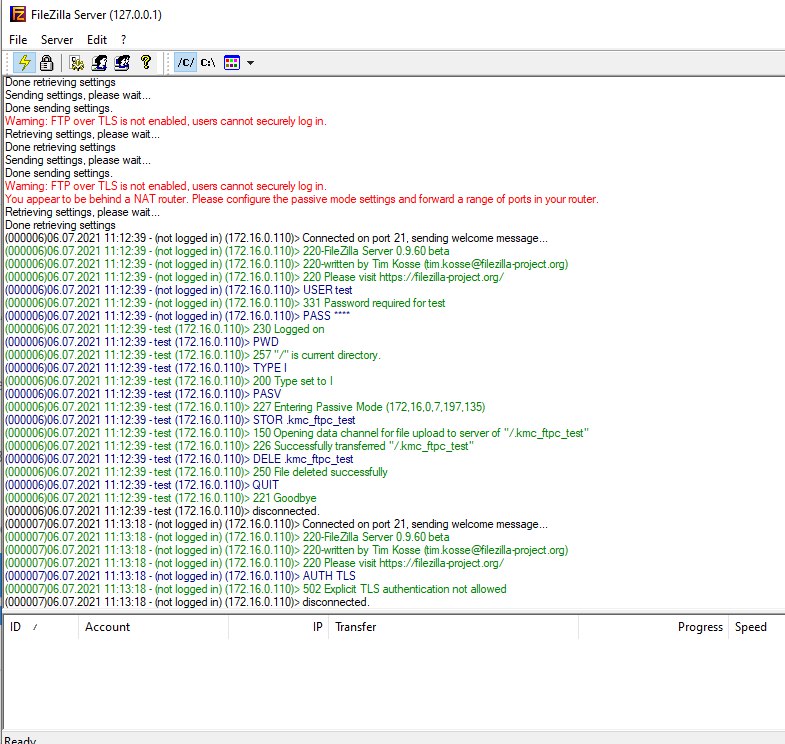The width and height of the screenshot is (785, 744).
Task: Switch to C:\ path display style
Action: (208, 63)
